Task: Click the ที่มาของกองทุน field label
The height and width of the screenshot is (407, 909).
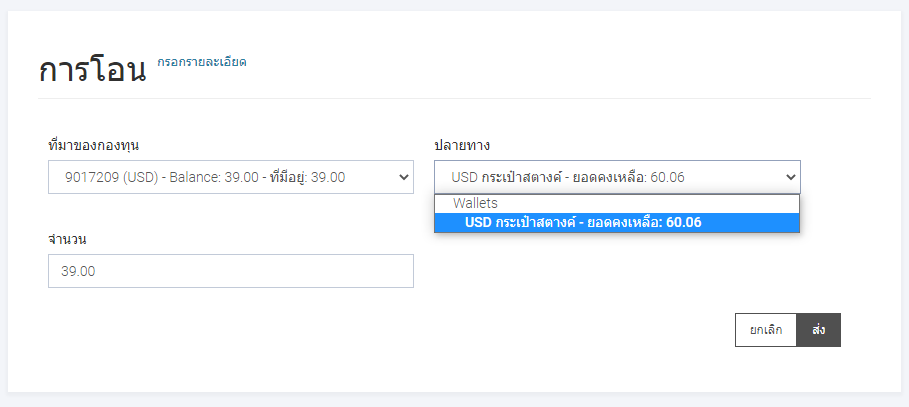Action: click(93, 145)
